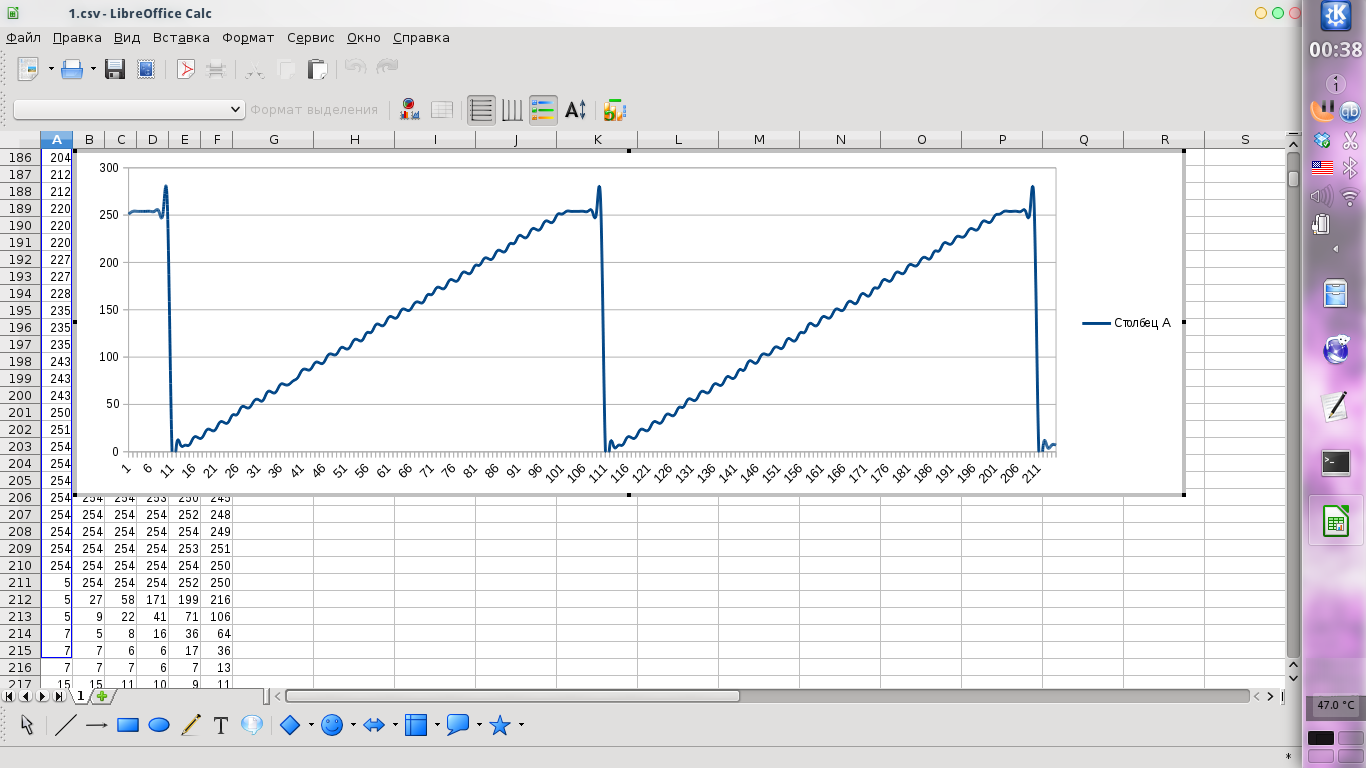Go to last sheet navigation button

(59, 696)
